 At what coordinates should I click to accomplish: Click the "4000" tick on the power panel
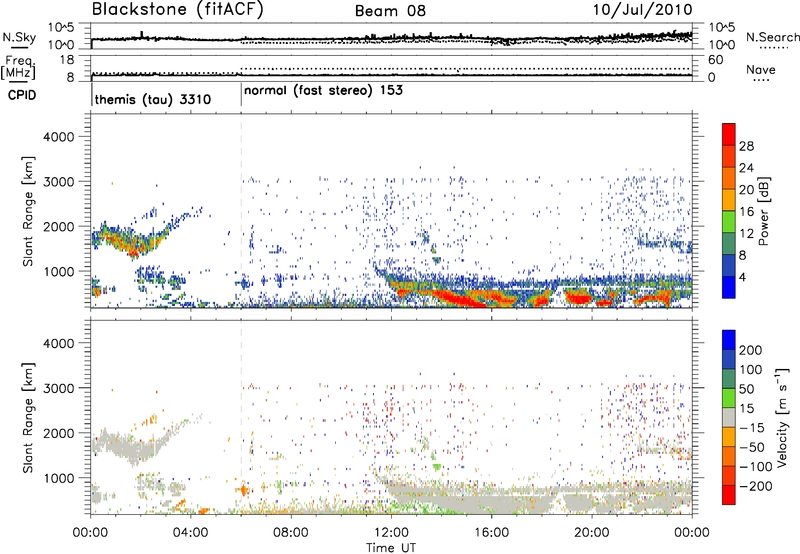point(58,137)
